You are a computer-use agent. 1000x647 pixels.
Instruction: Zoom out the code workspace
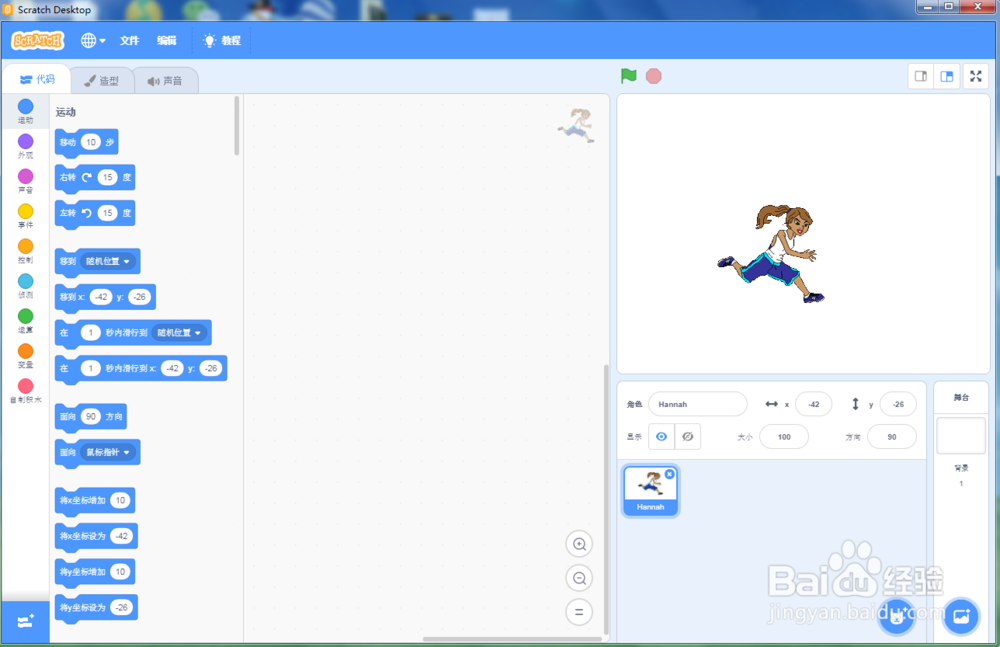tap(579, 578)
